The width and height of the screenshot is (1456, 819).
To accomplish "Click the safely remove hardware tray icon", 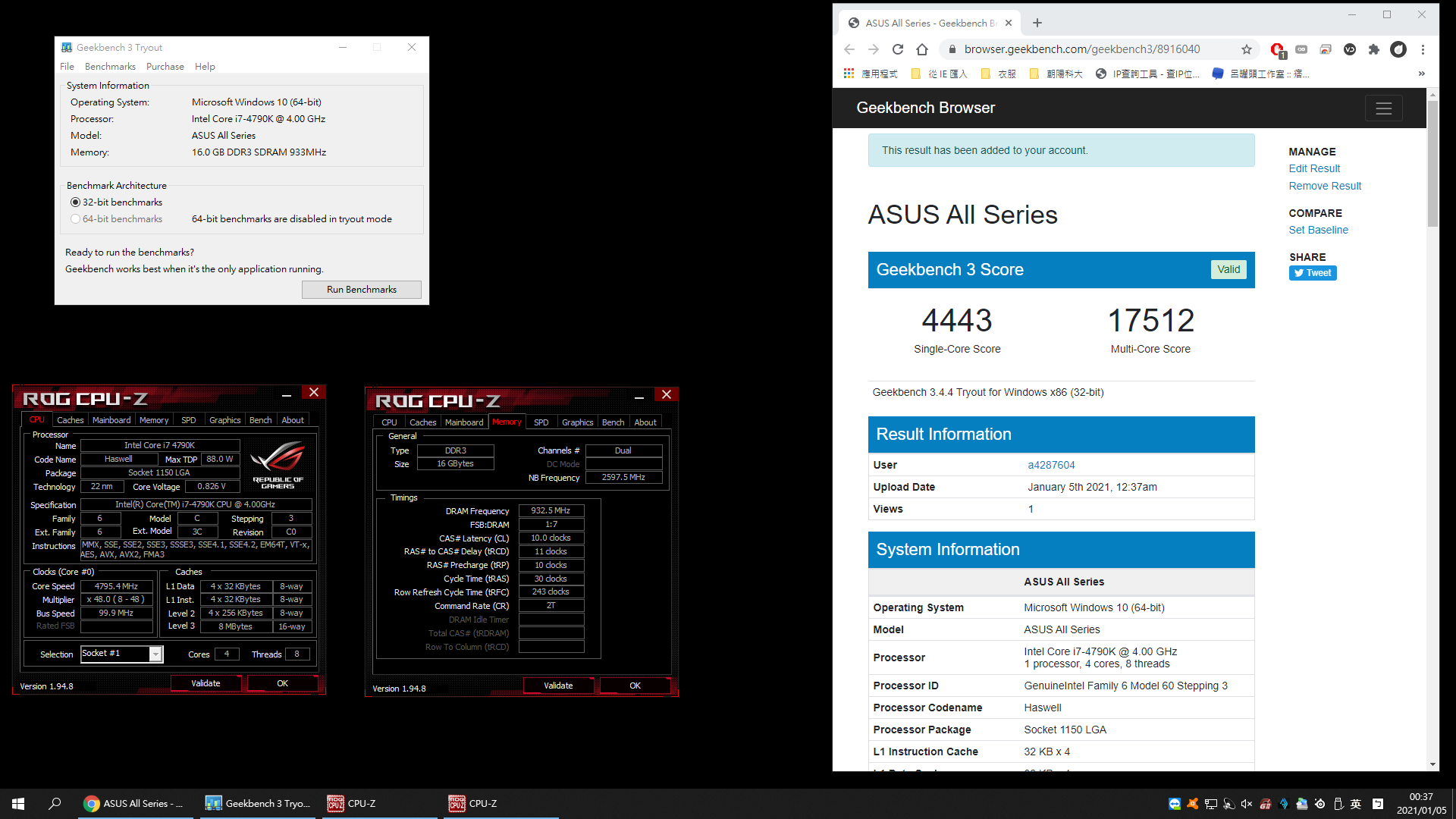I will (1338, 804).
